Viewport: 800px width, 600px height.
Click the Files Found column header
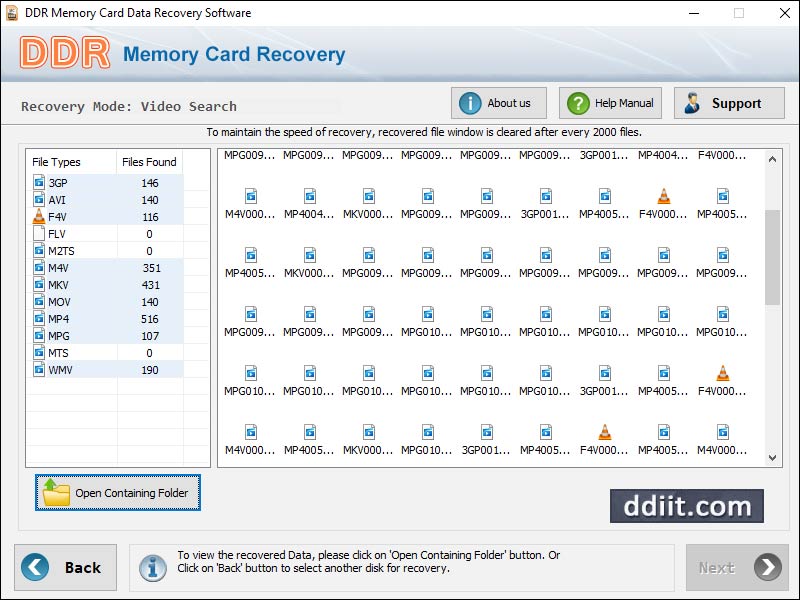149,162
